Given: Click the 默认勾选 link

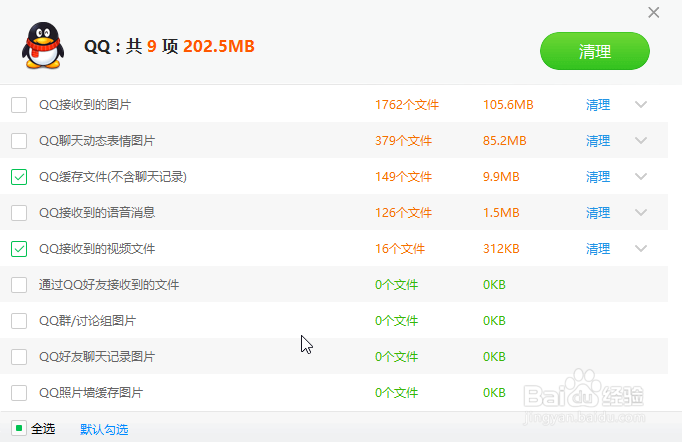Looking at the screenshot, I should [104, 429].
